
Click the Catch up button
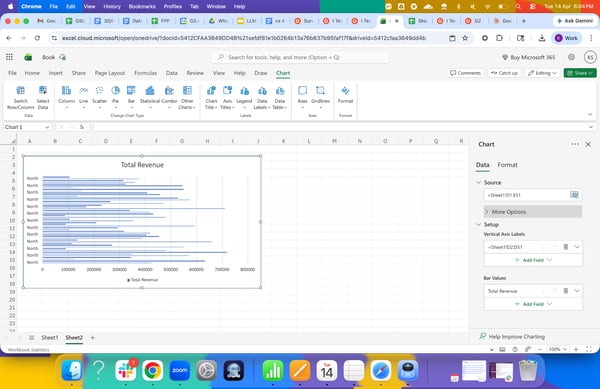coord(505,73)
